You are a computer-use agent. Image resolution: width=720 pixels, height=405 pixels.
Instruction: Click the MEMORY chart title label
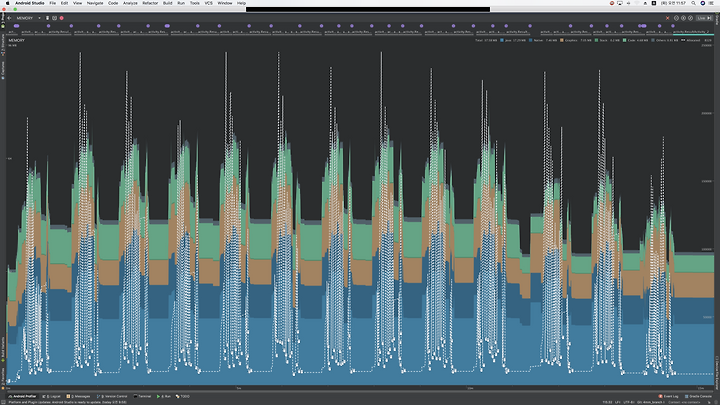coord(17,40)
